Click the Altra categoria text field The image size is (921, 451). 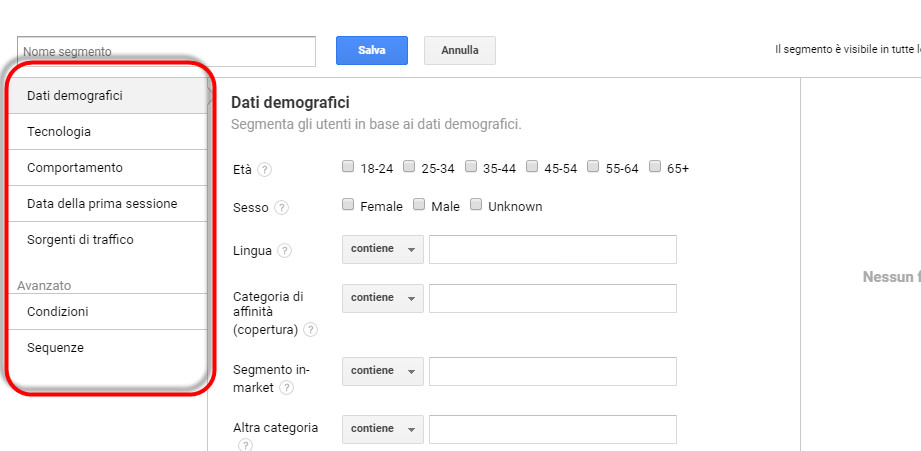click(x=553, y=429)
